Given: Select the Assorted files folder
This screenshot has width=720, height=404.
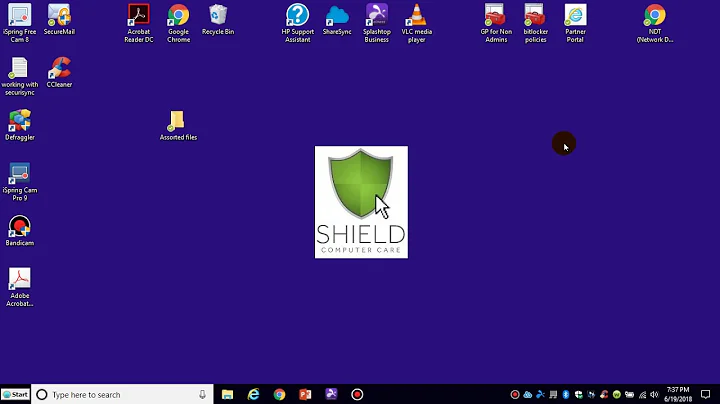Looking at the screenshot, I should click(x=179, y=125).
